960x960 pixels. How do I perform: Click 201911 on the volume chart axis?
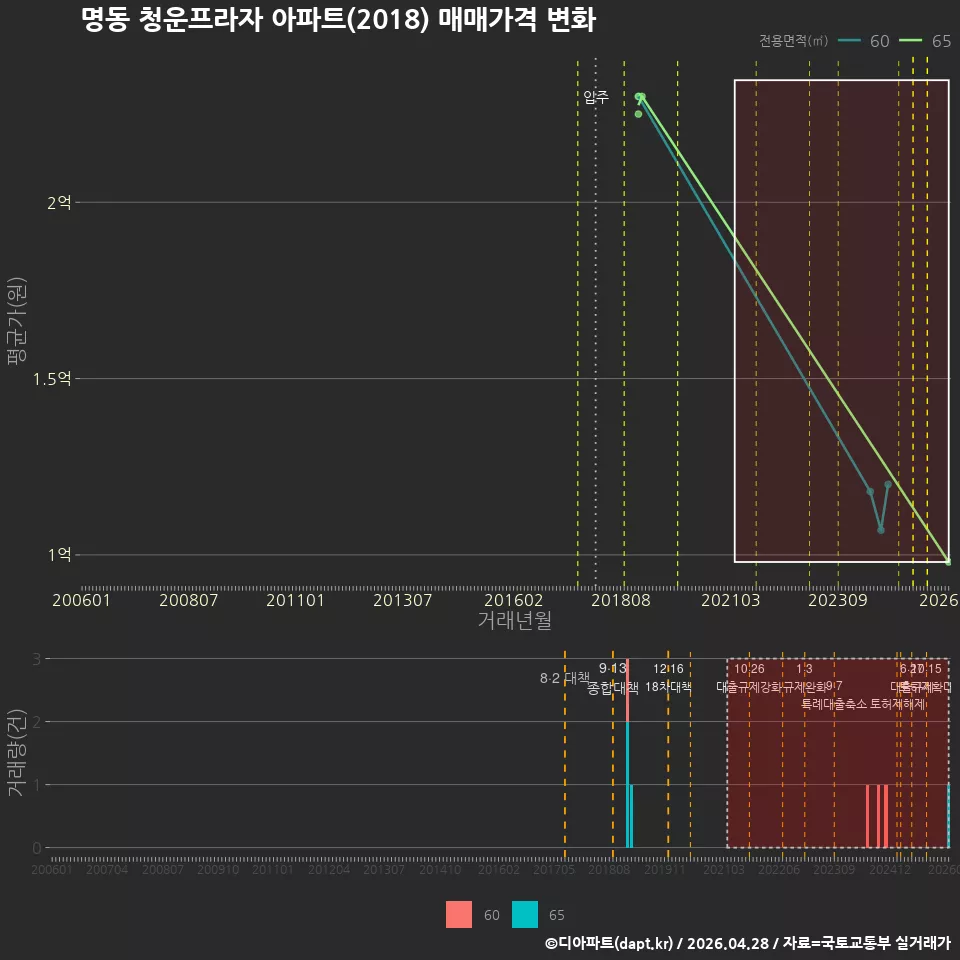point(665,869)
